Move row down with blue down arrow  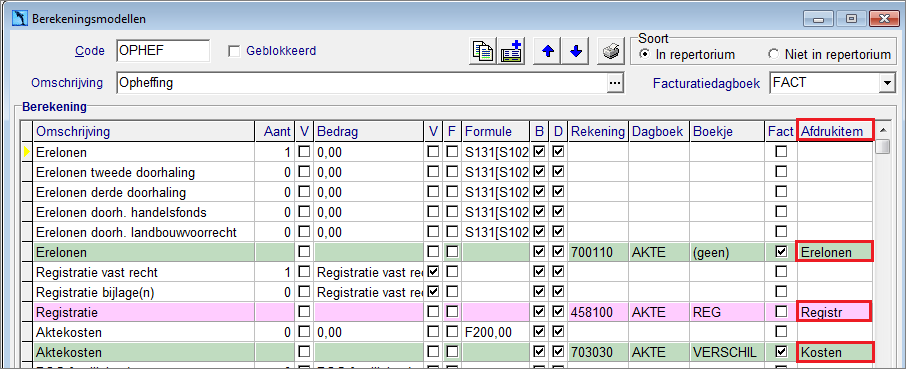click(575, 51)
